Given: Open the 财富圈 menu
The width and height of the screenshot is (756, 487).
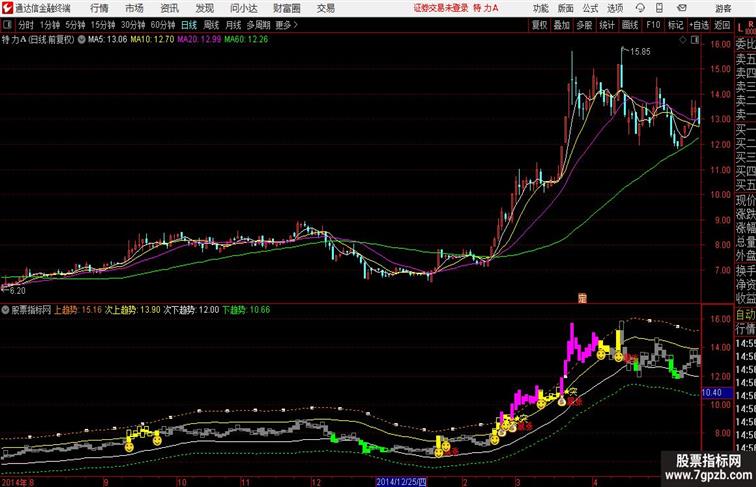Looking at the screenshot, I should tap(286, 8).
